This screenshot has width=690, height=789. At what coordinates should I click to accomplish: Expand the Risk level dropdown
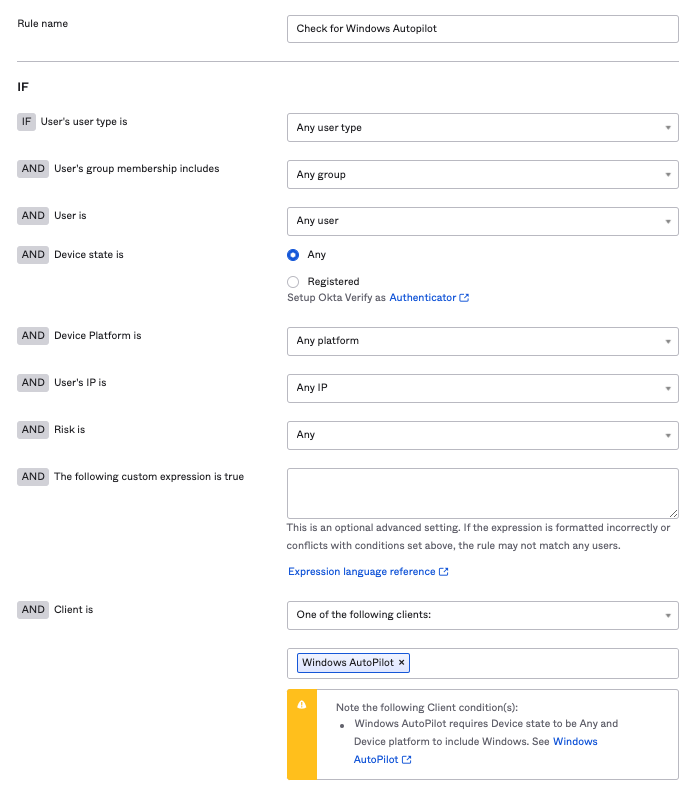point(482,435)
